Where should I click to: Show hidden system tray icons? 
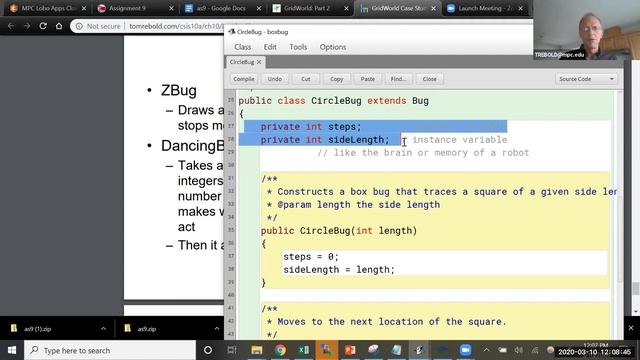487,350
